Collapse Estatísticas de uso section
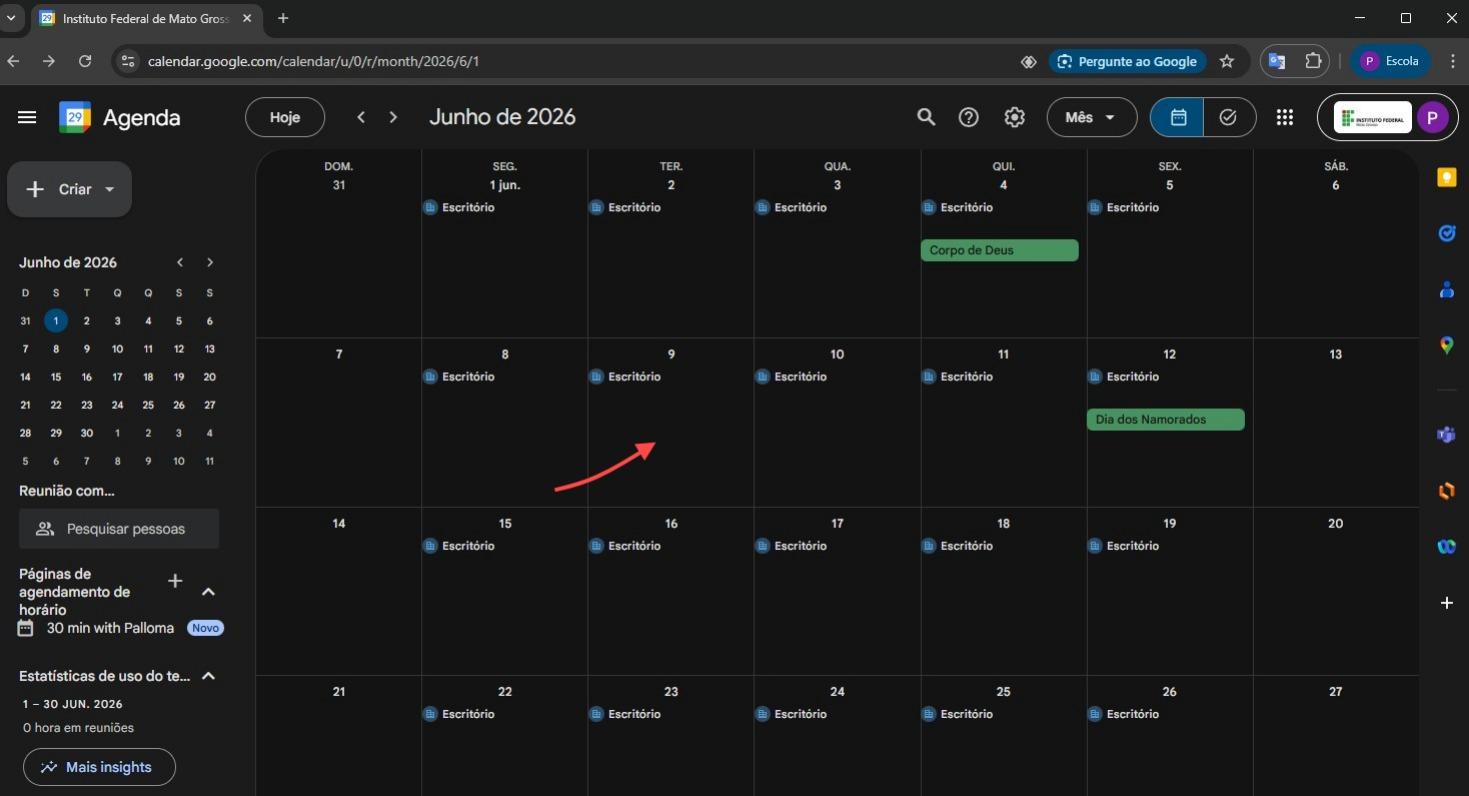This screenshot has width=1469, height=796. click(x=208, y=676)
